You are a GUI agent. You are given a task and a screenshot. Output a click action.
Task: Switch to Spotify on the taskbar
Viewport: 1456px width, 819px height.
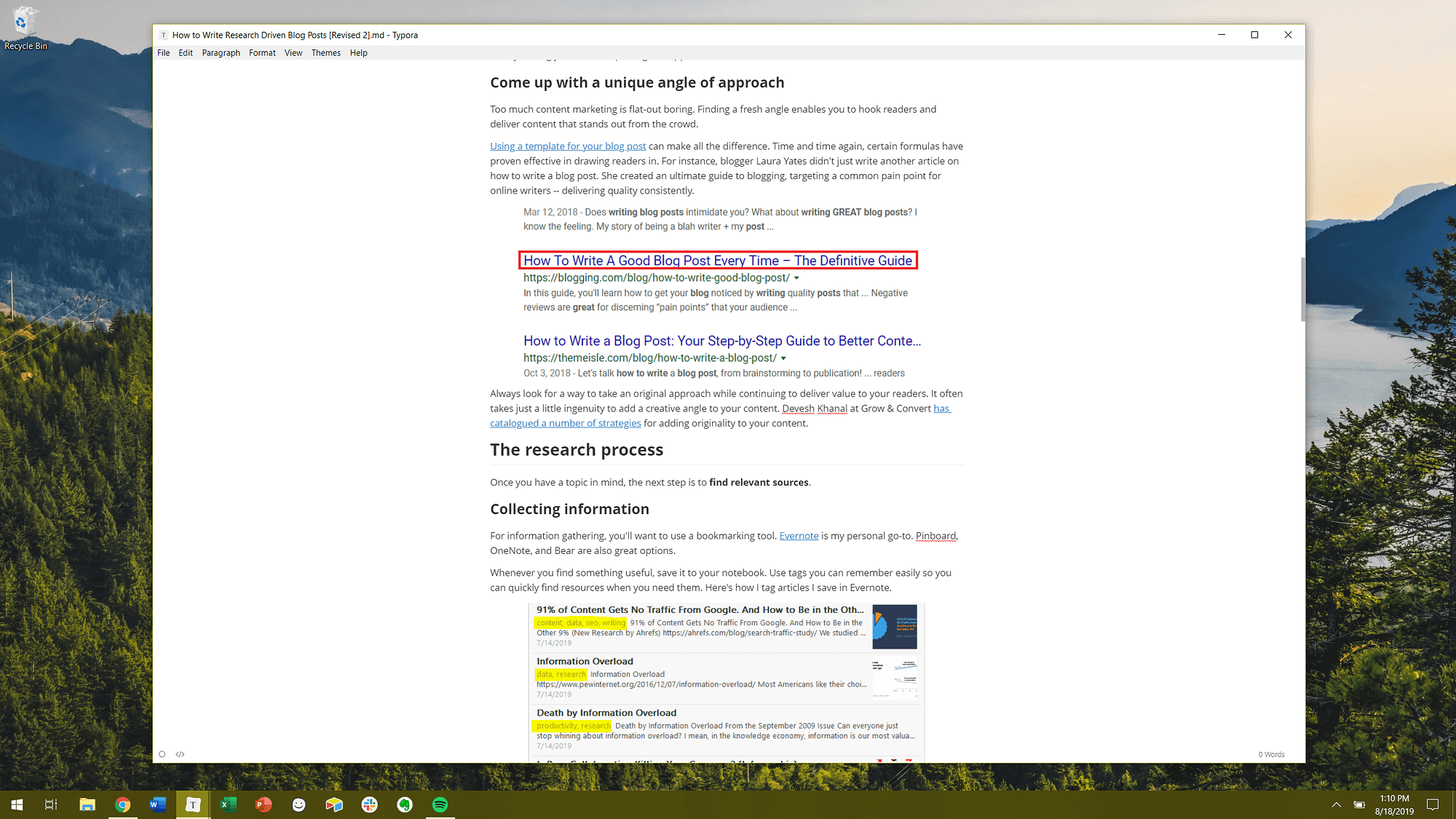point(440,804)
